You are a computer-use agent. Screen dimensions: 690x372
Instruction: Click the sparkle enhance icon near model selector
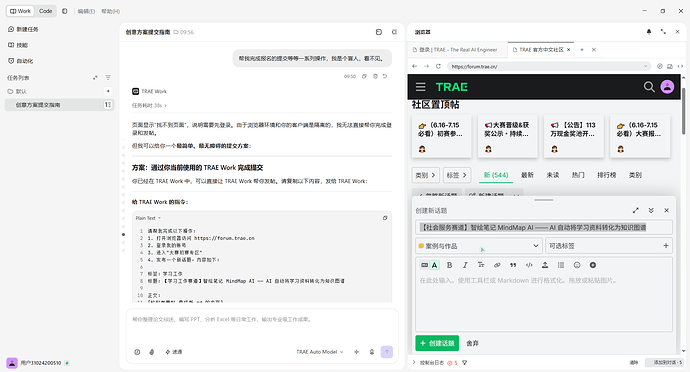[x=357, y=352]
